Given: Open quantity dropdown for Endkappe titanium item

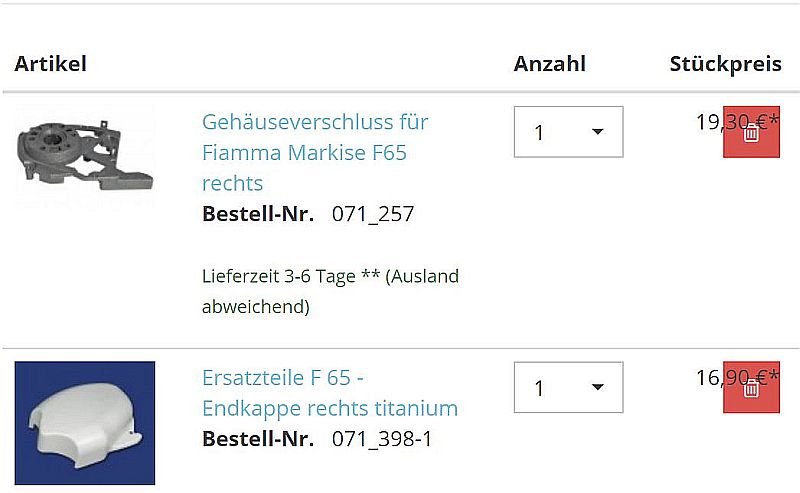Looking at the screenshot, I should [568, 387].
